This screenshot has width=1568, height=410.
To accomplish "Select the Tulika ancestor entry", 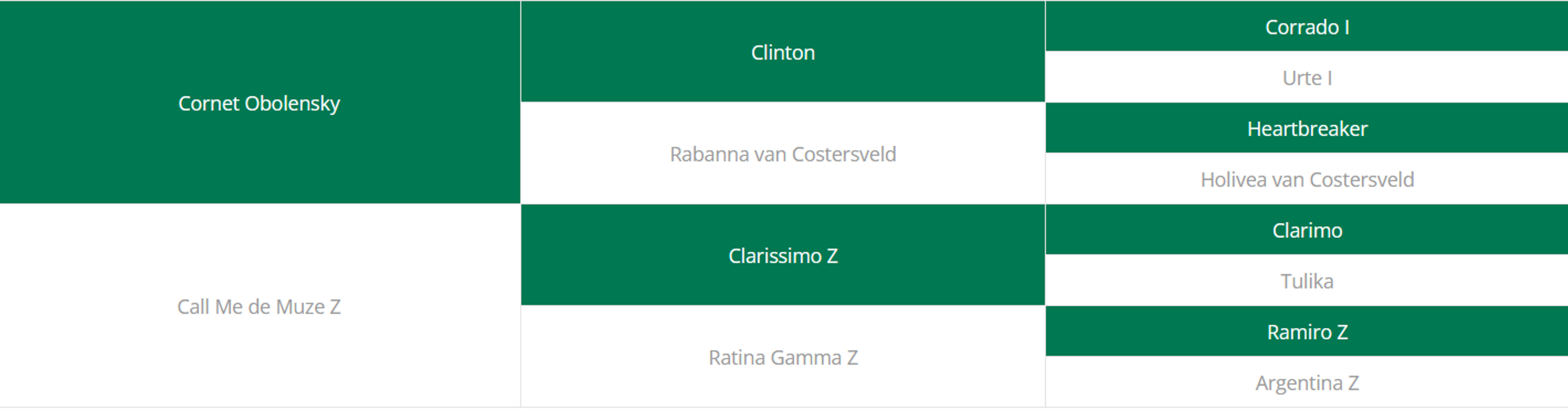I will [1307, 280].
